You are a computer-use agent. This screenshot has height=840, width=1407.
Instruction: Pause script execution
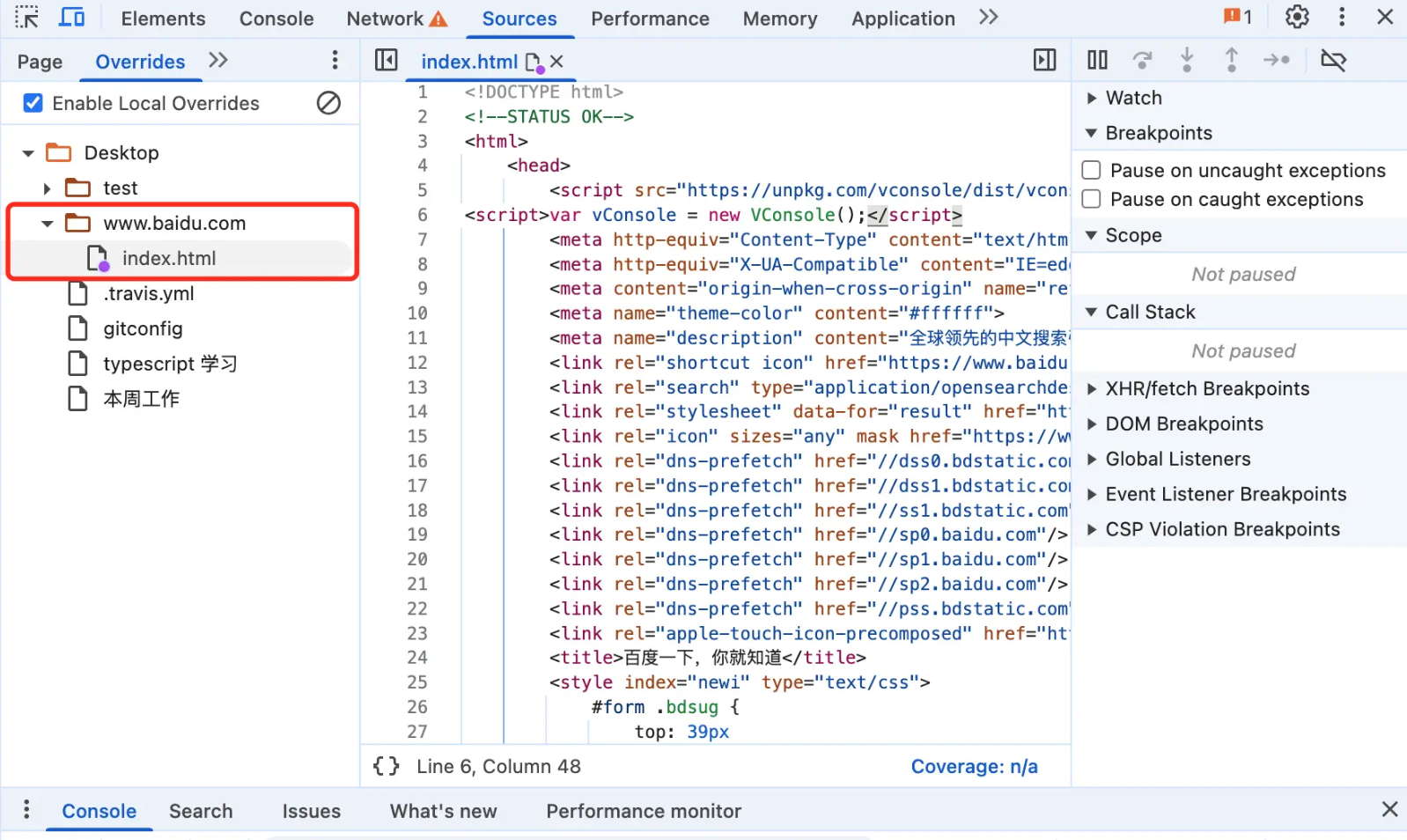pyautogui.click(x=1097, y=60)
